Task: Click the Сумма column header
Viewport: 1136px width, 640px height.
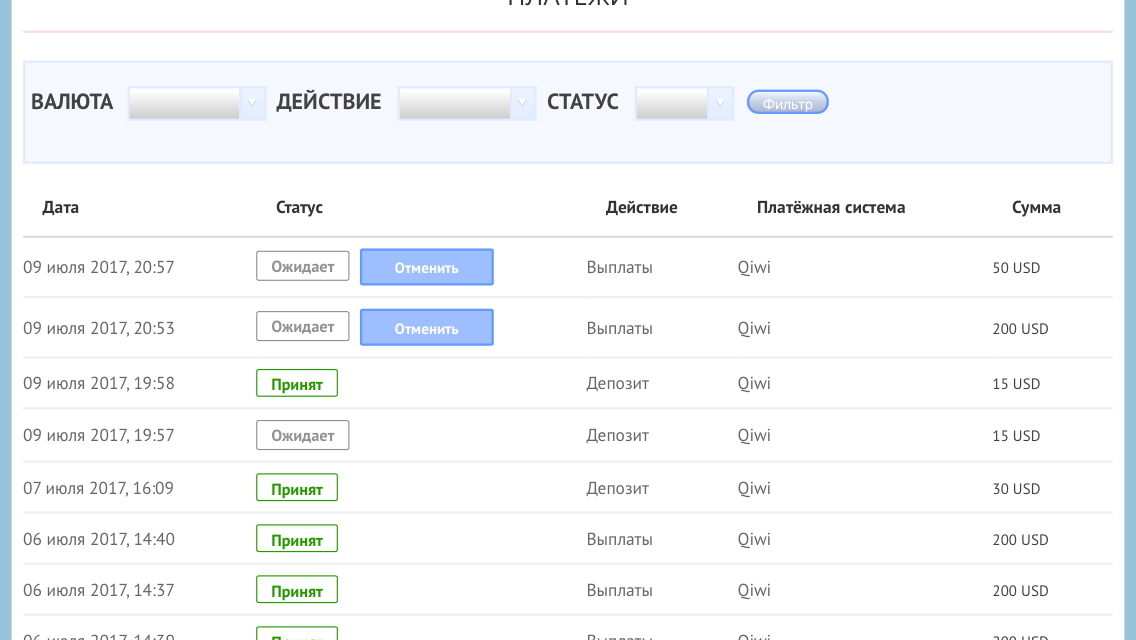Action: coord(1036,208)
